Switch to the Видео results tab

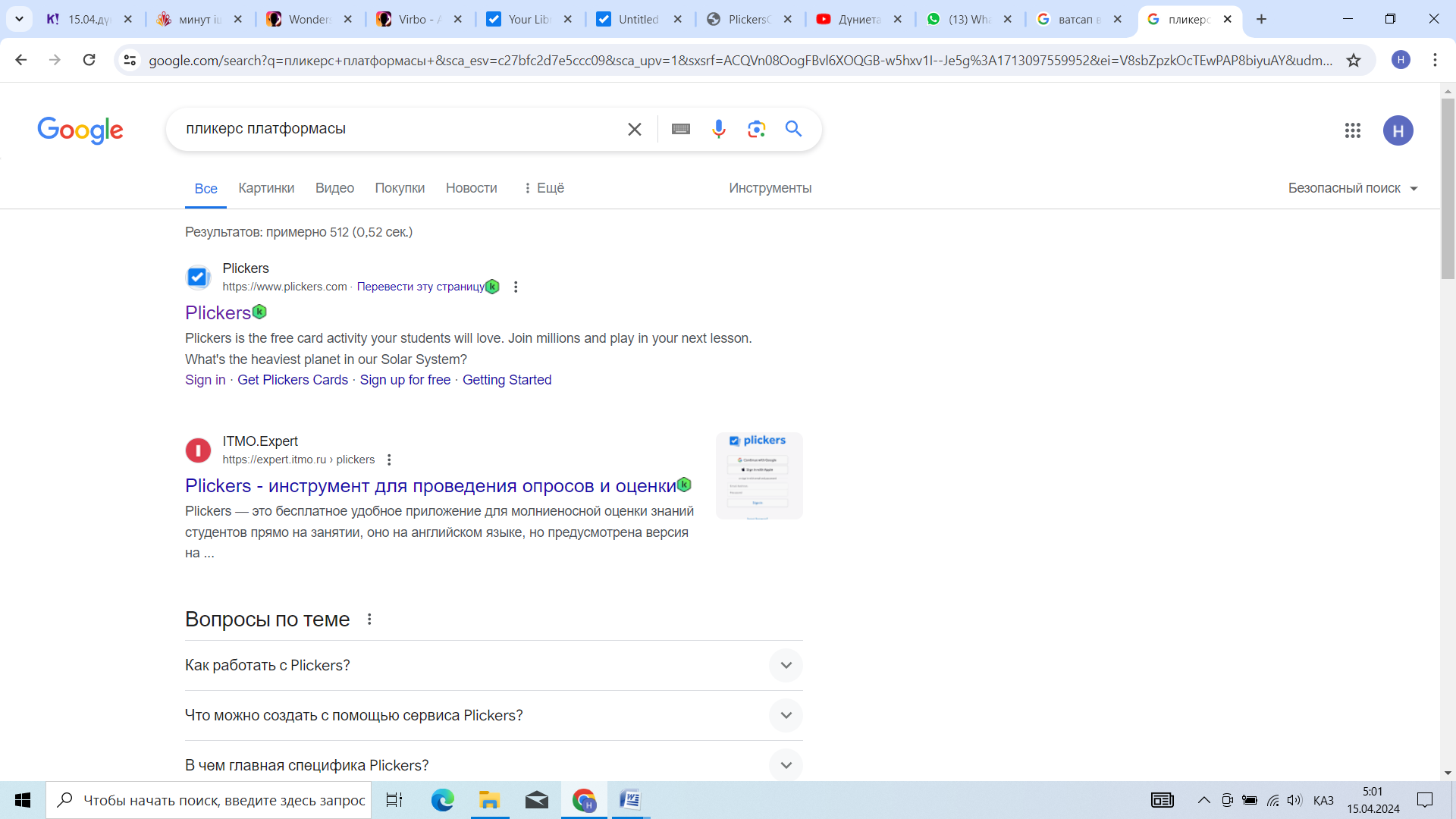pyautogui.click(x=334, y=188)
